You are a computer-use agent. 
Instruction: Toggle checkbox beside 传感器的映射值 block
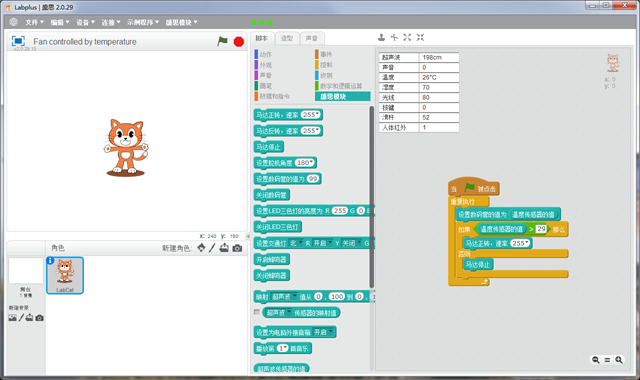[x=257, y=312]
